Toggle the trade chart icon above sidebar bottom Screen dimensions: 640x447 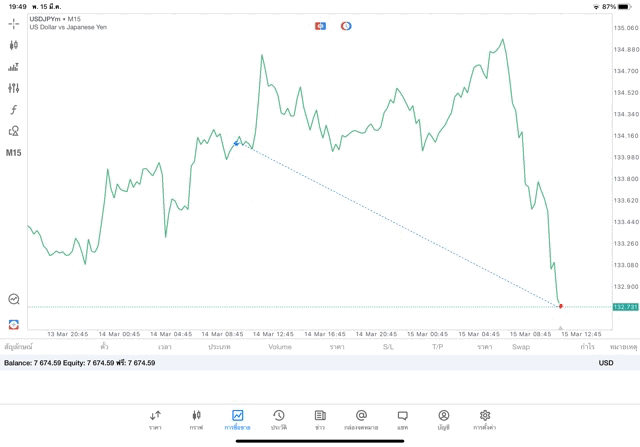[x=13, y=299]
